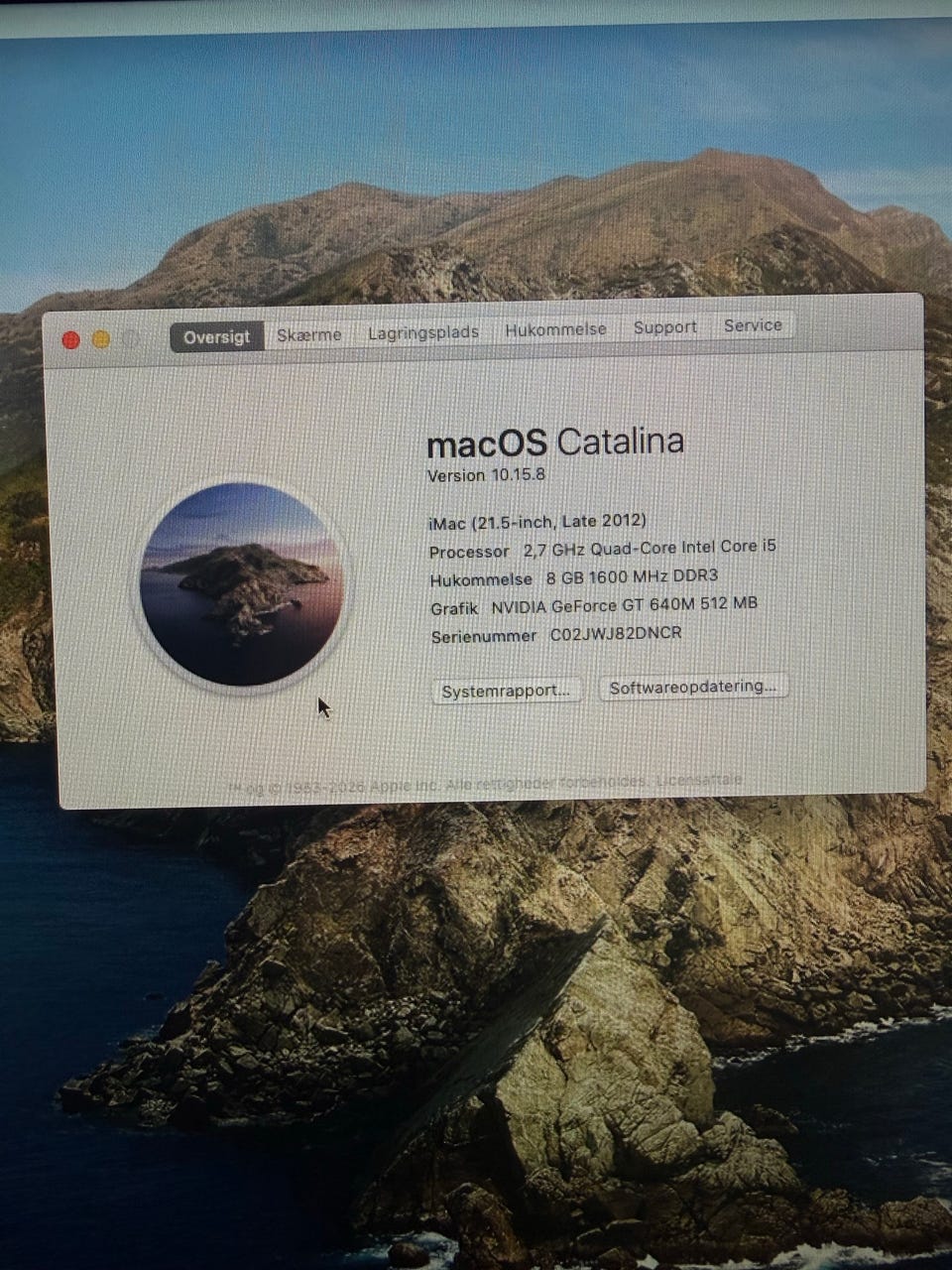
Task: Click the disabled gray zoom button
Action: pyautogui.click(x=131, y=338)
